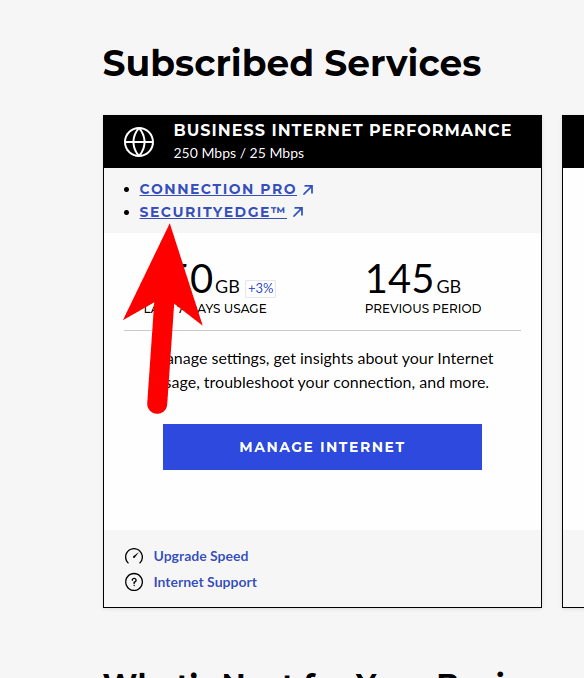Click the globe icon in service header

(x=139, y=142)
